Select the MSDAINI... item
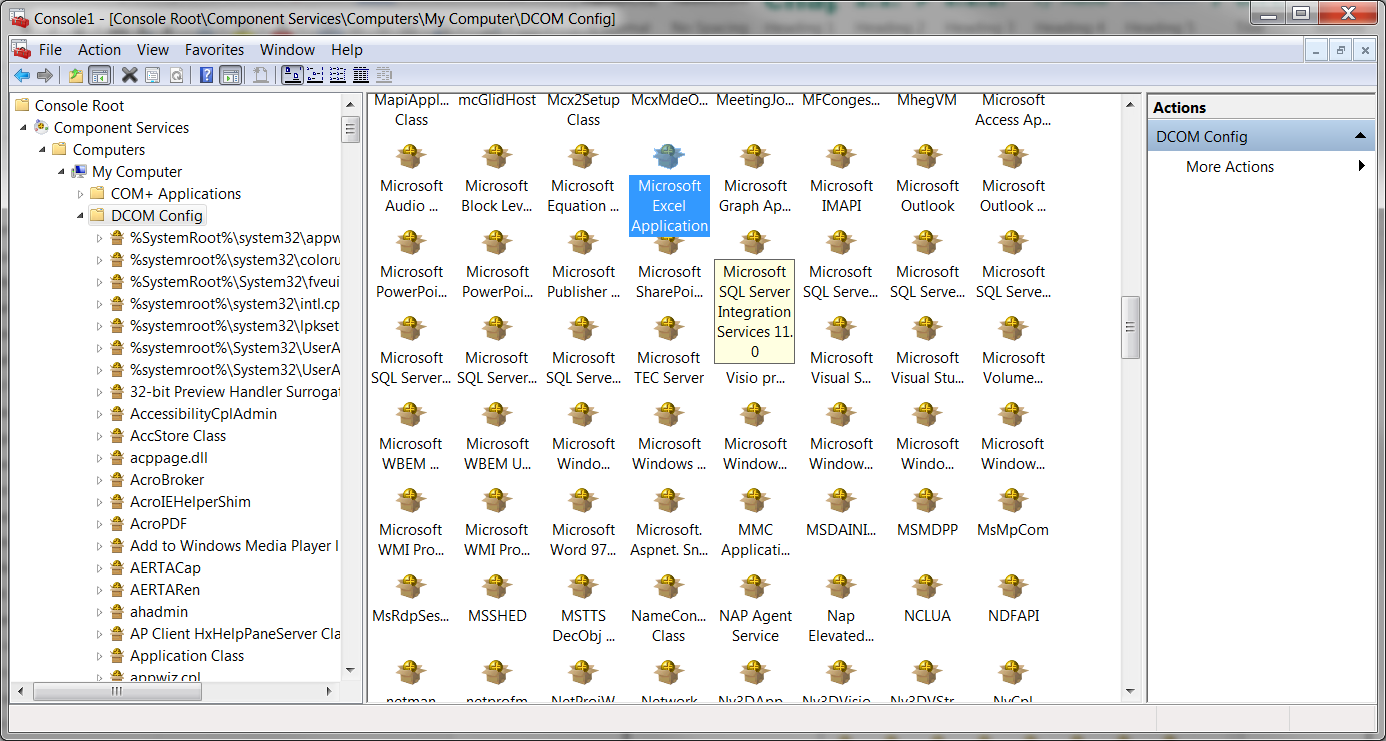Image resolution: width=1386 pixels, height=741 pixels. point(841,512)
